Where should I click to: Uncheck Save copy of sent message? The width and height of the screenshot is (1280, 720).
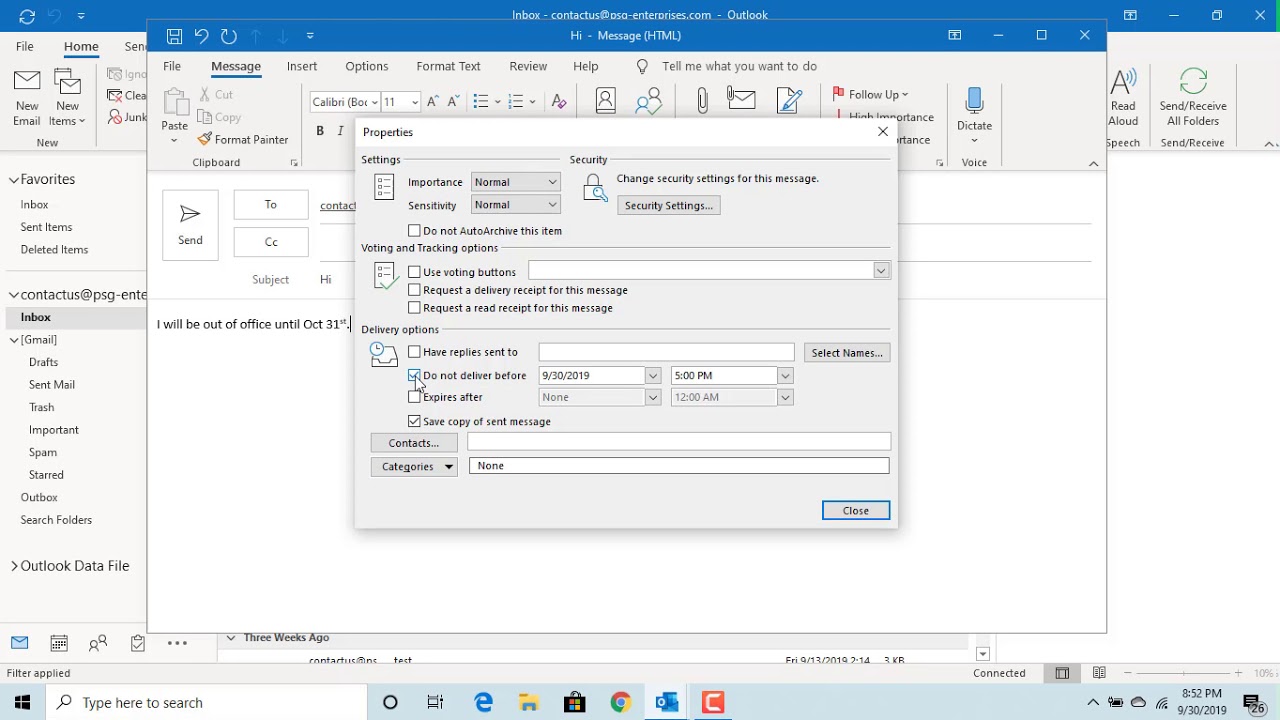tap(414, 422)
